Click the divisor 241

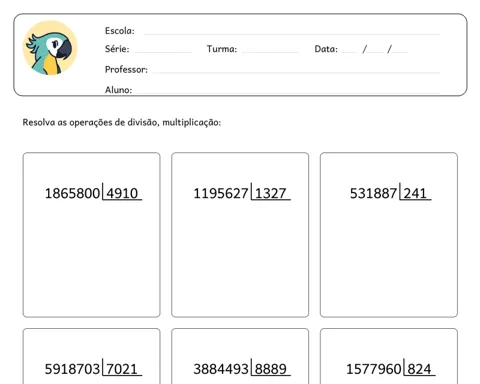[x=415, y=193]
